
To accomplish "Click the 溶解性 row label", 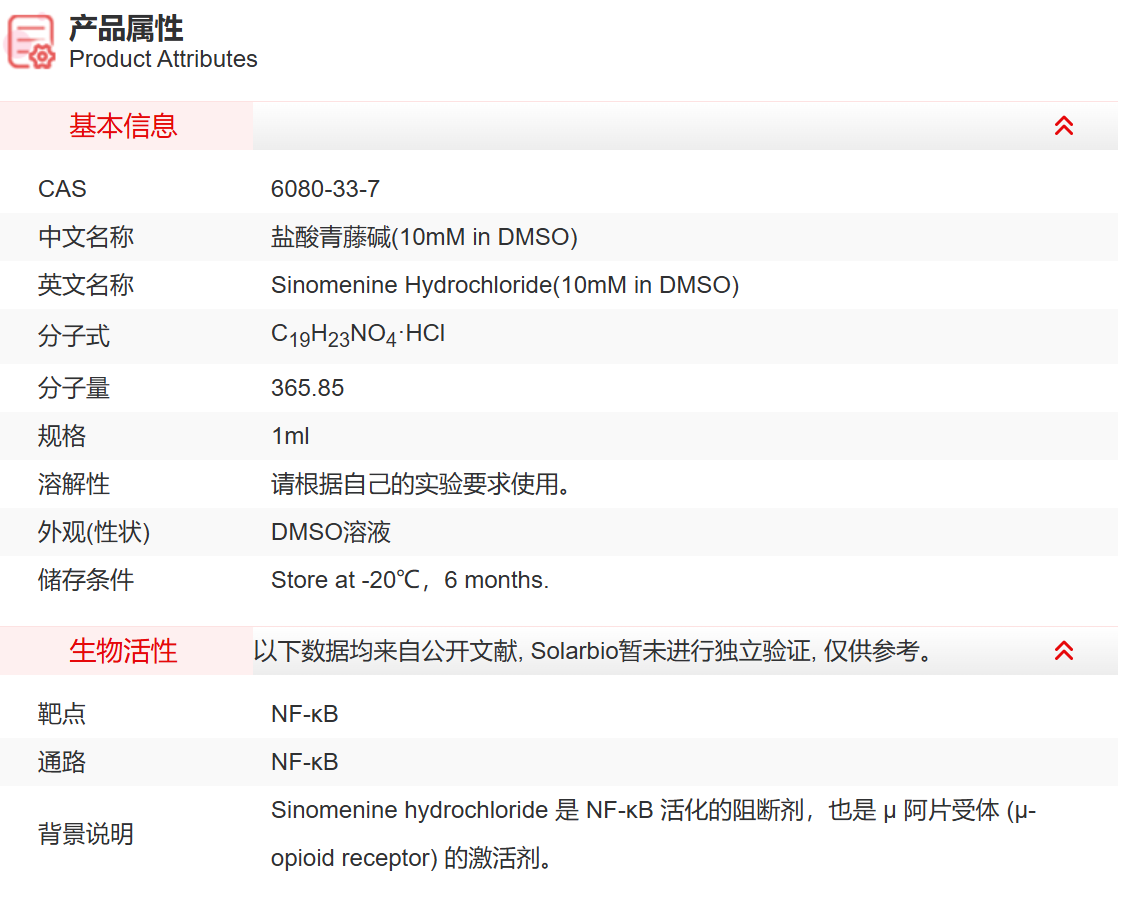I will (74, 484).
